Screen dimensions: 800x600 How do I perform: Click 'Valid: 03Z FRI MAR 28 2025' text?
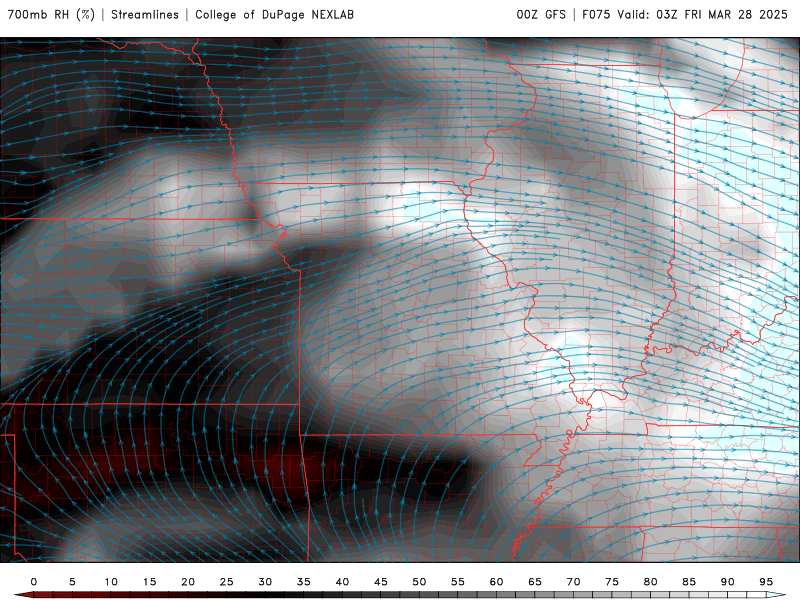point(703,14)
